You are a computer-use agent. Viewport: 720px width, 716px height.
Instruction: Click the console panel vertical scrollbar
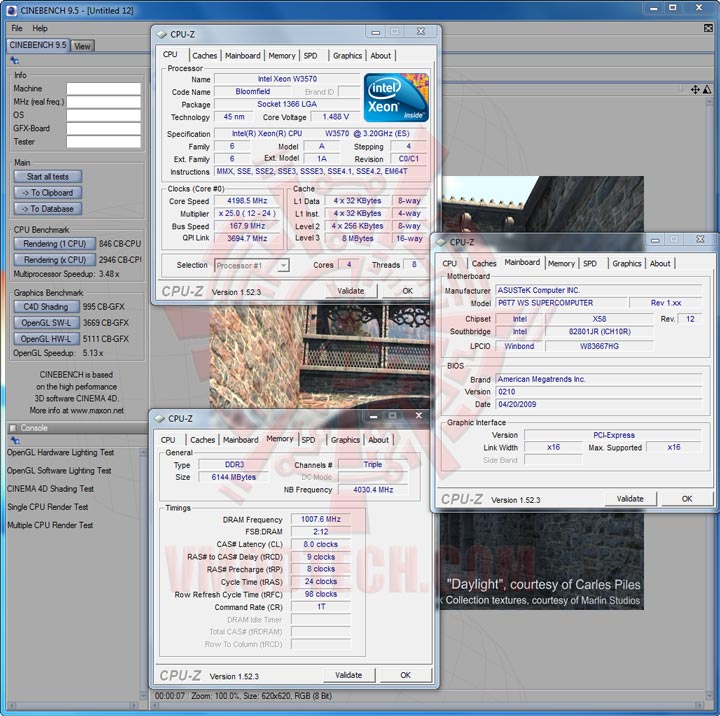(x=143, y=573)
